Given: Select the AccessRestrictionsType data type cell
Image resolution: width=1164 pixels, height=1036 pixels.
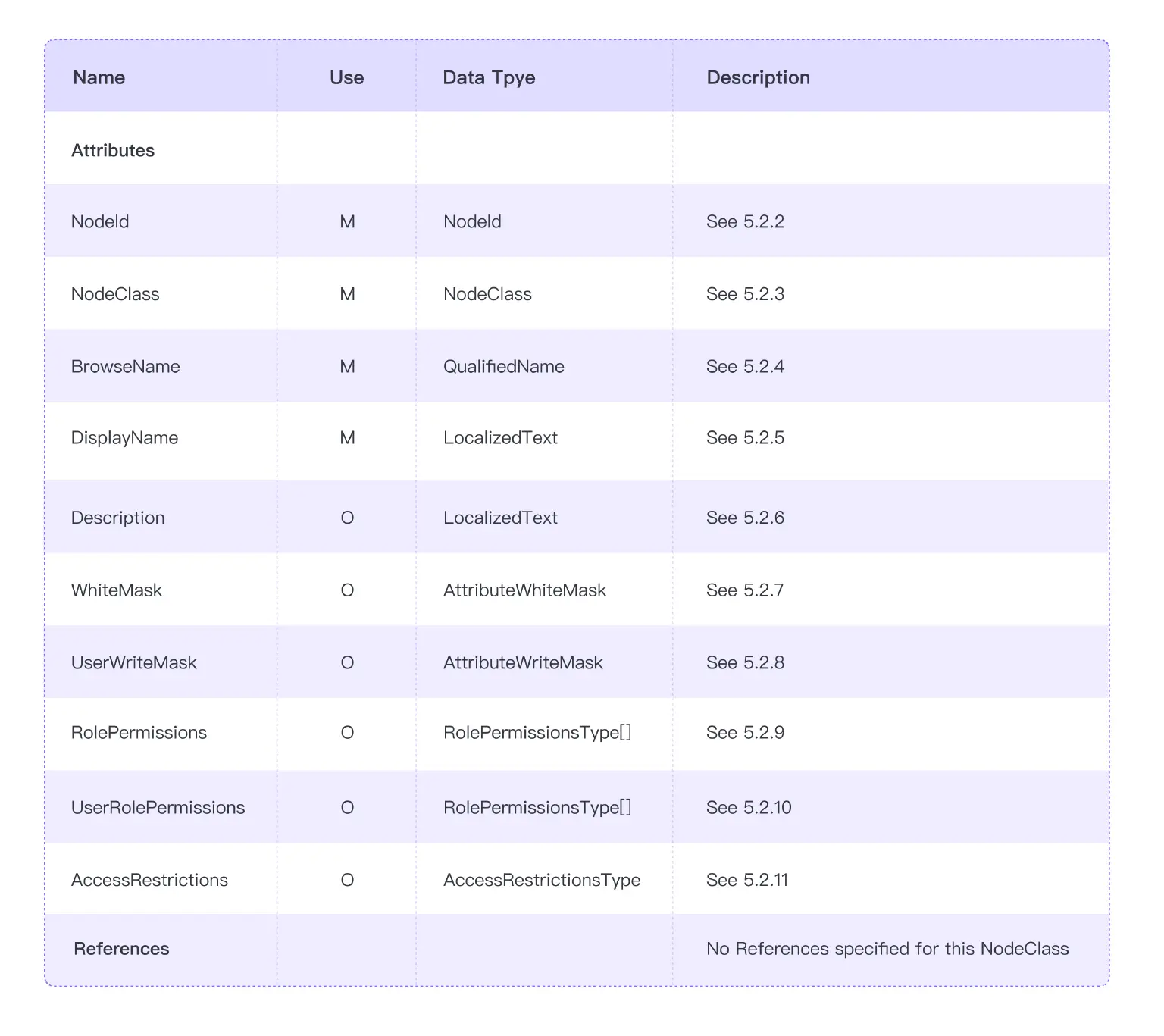Looking at the screenshot, I should coord(541,880).
